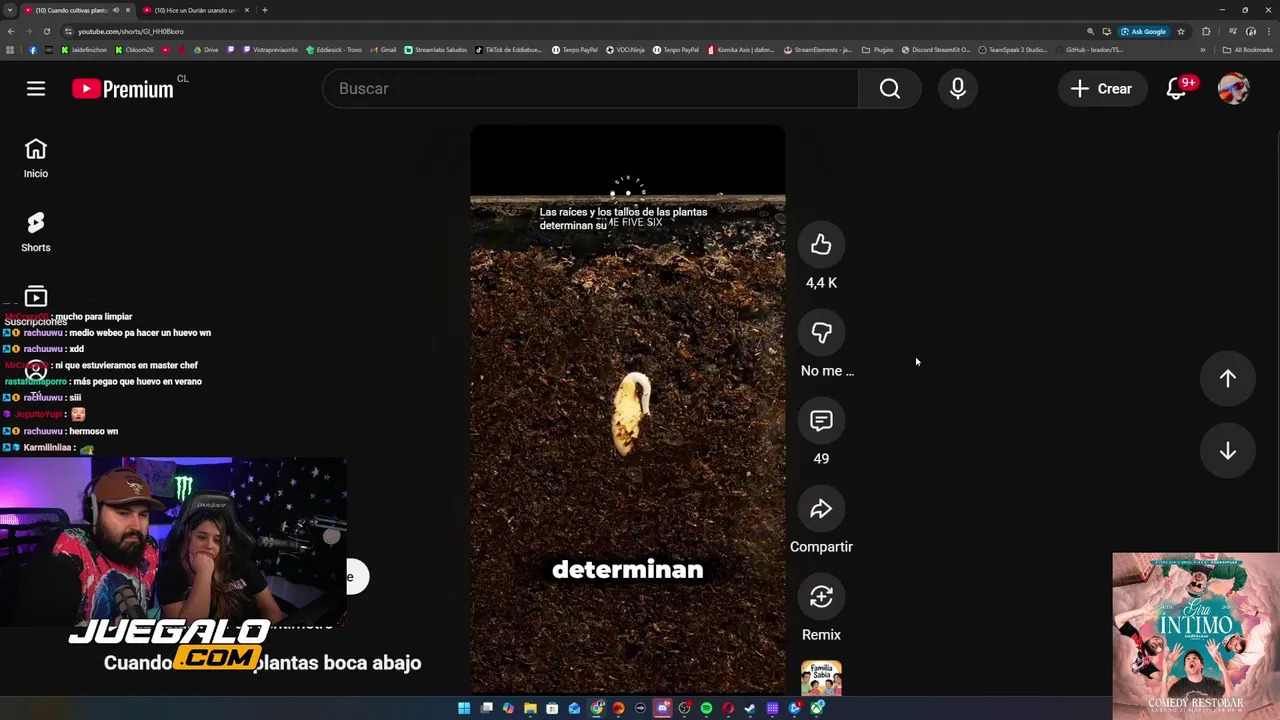Reload the page
1280x720 pixels.
[x=46, y=31]
